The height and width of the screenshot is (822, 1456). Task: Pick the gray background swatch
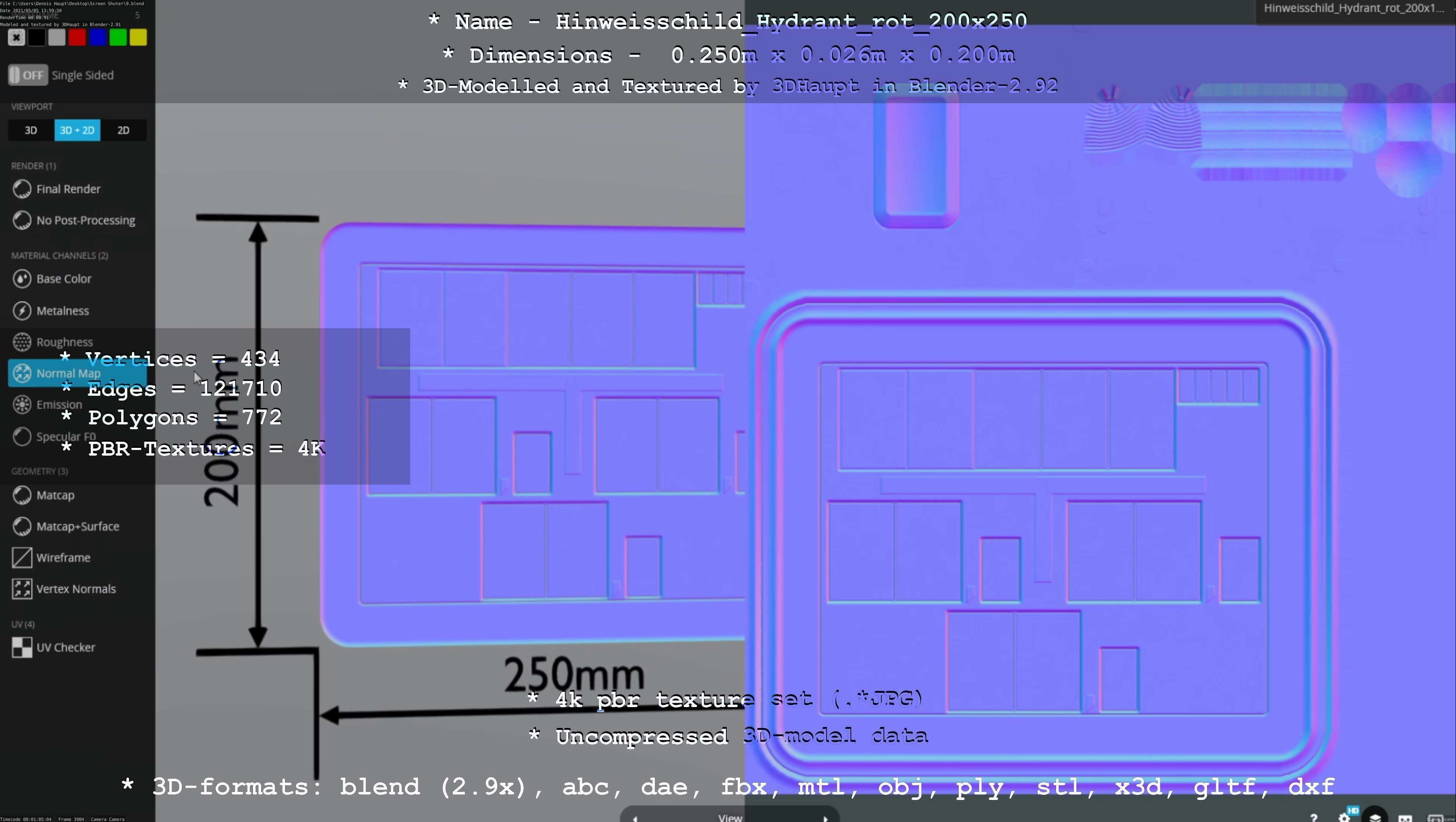[57, 37]
